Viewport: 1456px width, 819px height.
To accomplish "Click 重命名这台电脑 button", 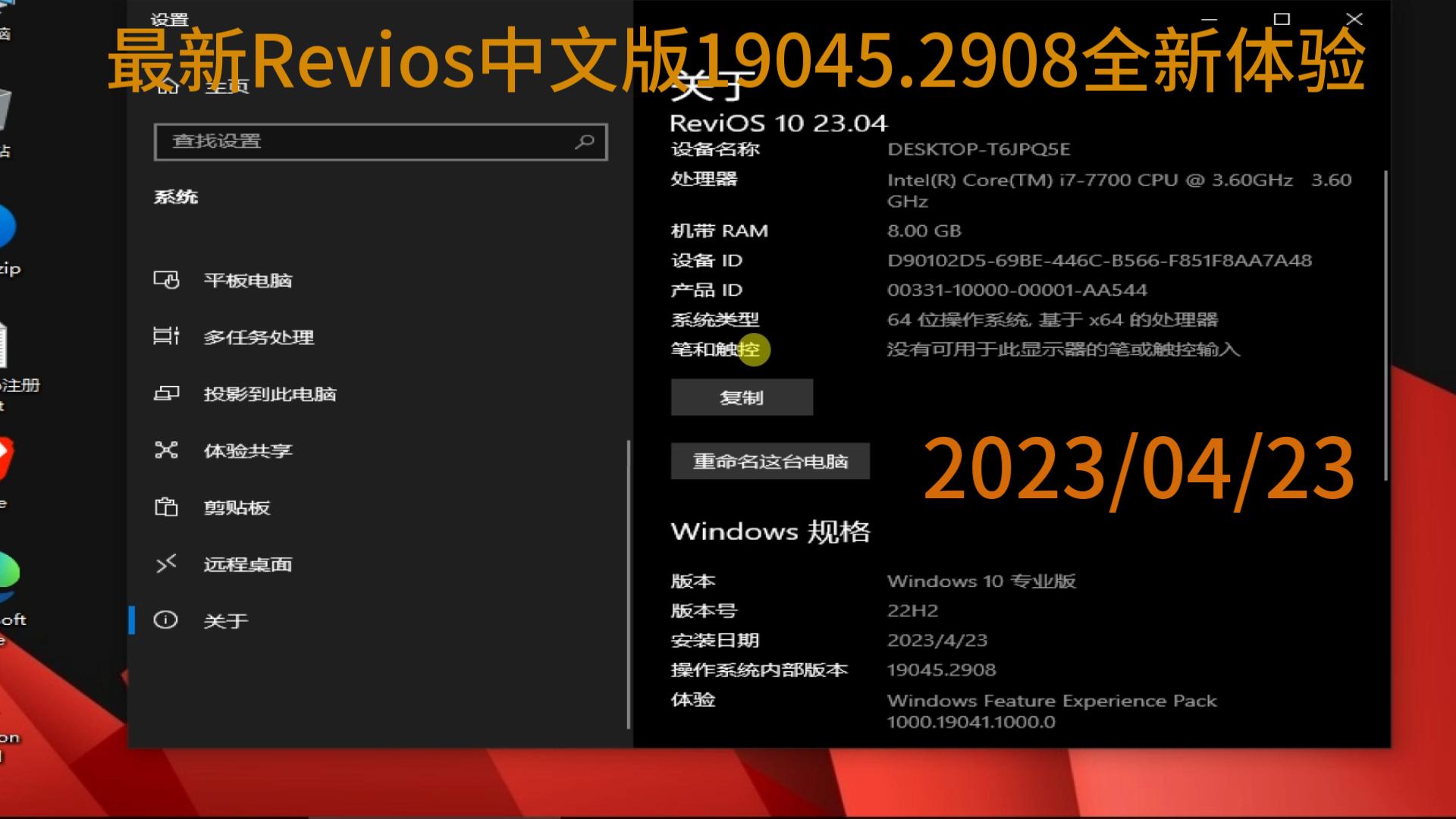I will 770,461.
